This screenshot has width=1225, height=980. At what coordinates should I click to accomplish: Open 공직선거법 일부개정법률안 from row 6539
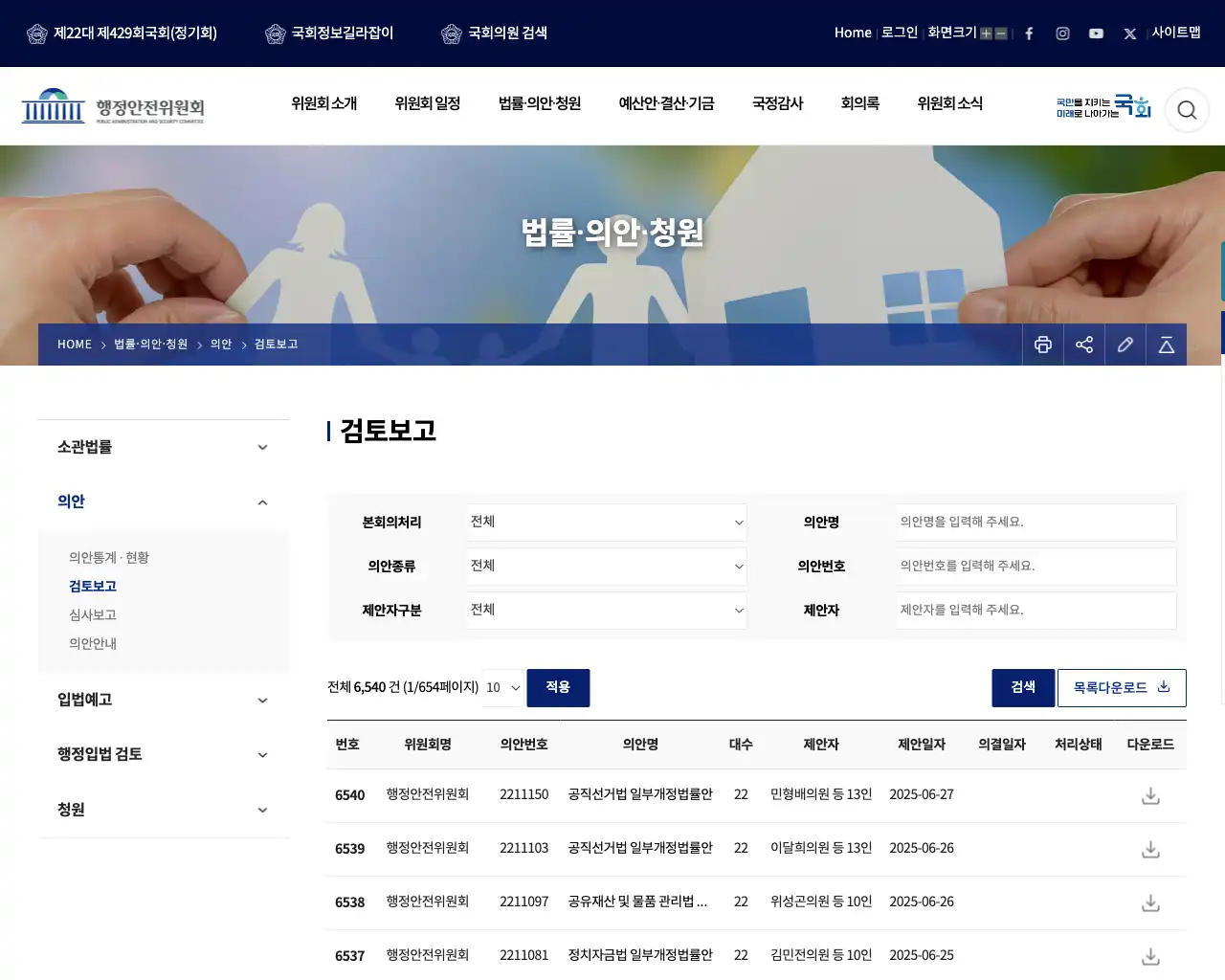click(x=640, y=849)
